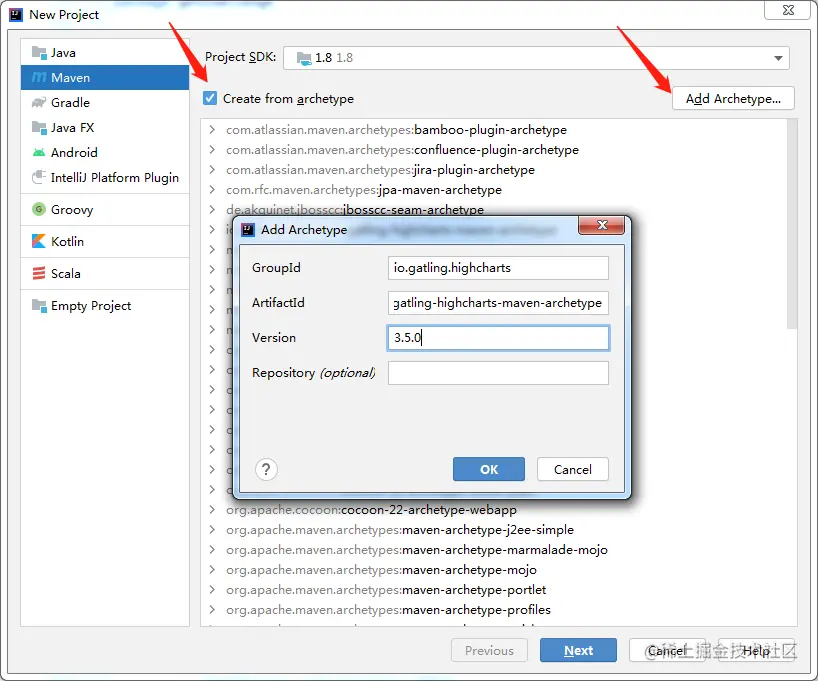The height and width of the screenshot is (681, 818).
Task: Click the SDK folder icon in combo box
Action: (304, 58)
